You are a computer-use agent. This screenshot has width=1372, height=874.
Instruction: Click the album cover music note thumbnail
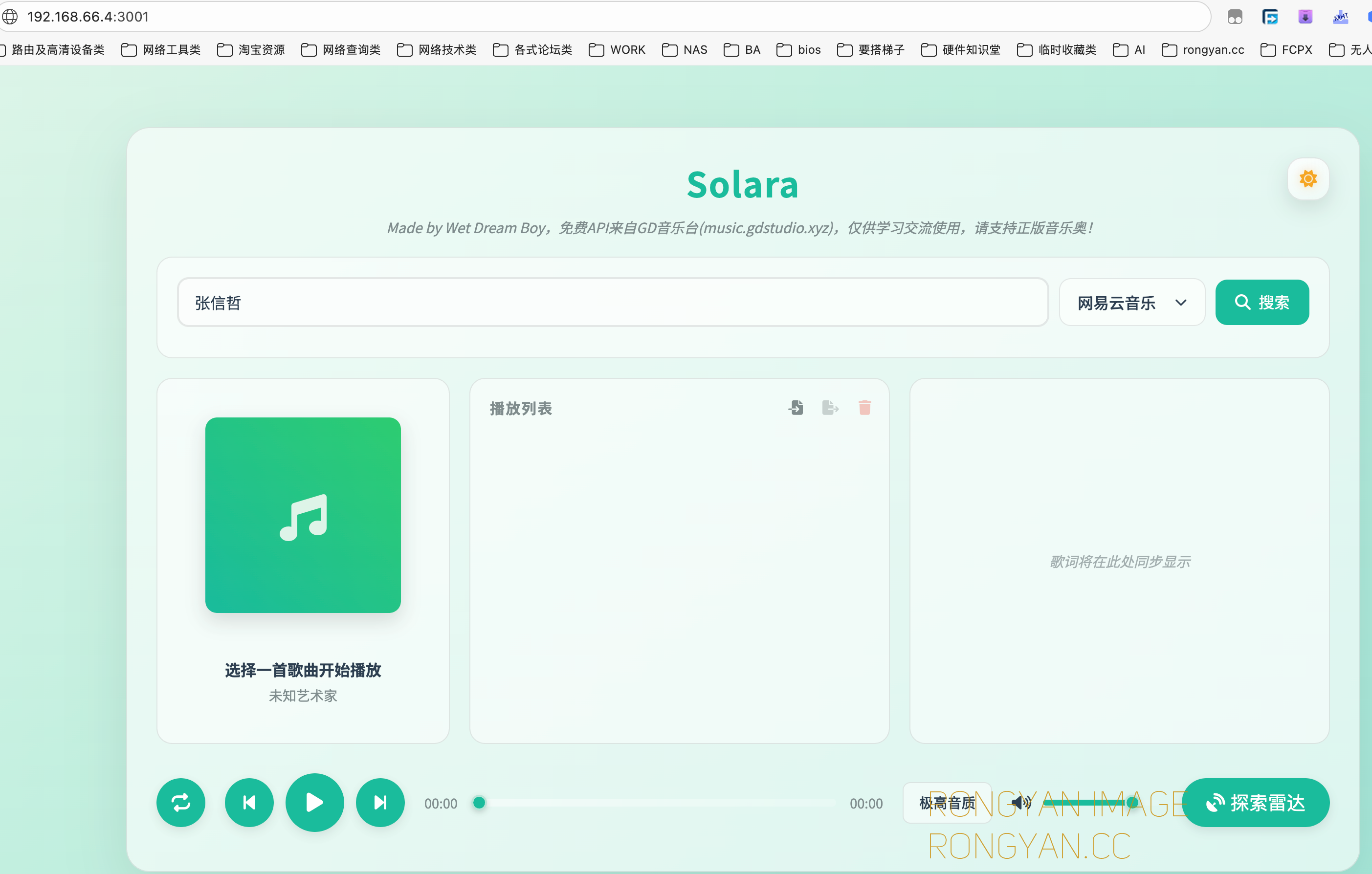tap(303, 515)
